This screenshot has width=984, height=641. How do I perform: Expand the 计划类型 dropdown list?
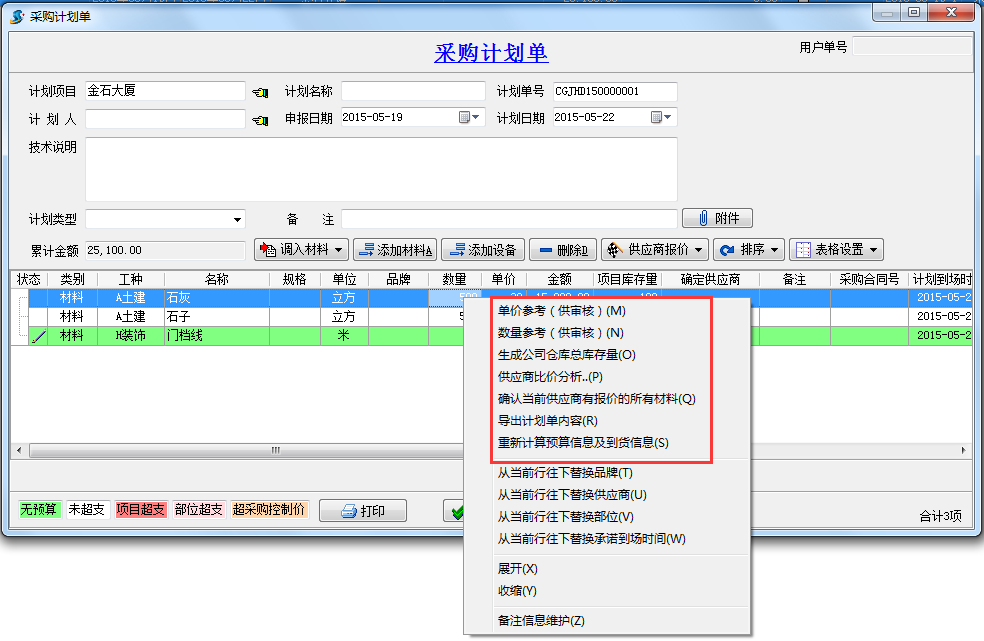(237, 219)
